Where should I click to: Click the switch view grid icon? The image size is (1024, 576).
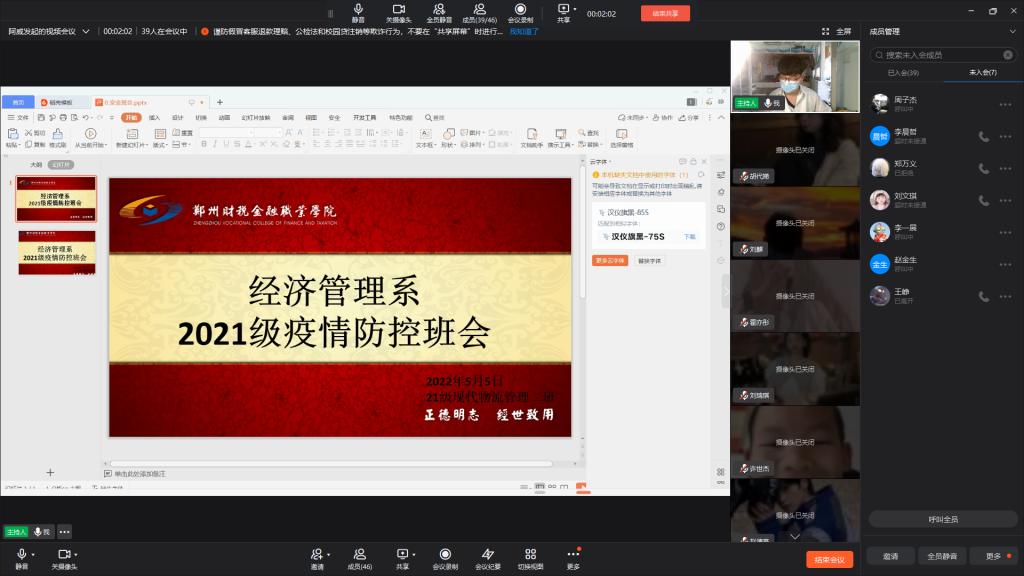click(530, 558)
